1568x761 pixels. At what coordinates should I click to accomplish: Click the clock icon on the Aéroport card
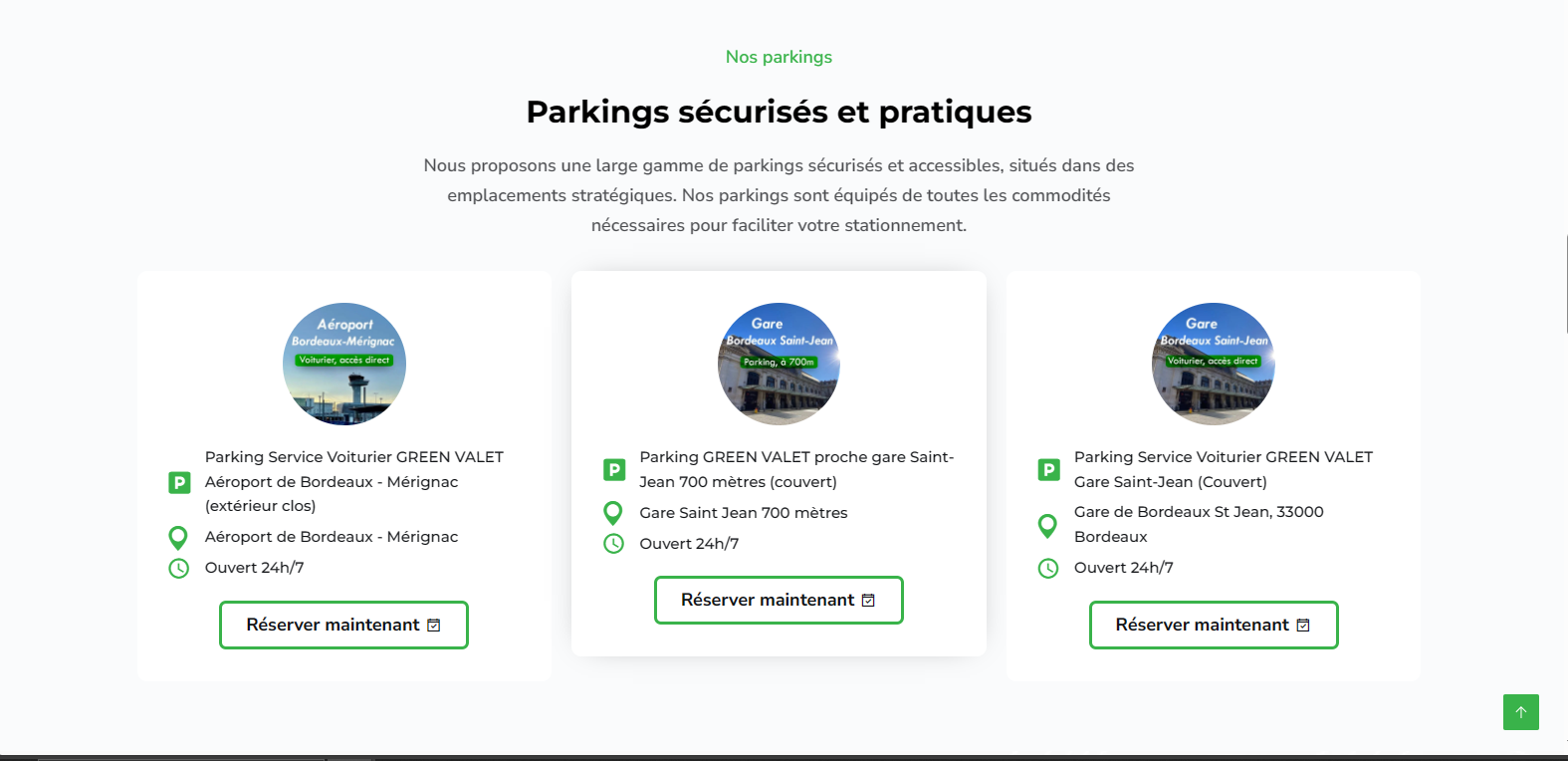tap(178, 569)
